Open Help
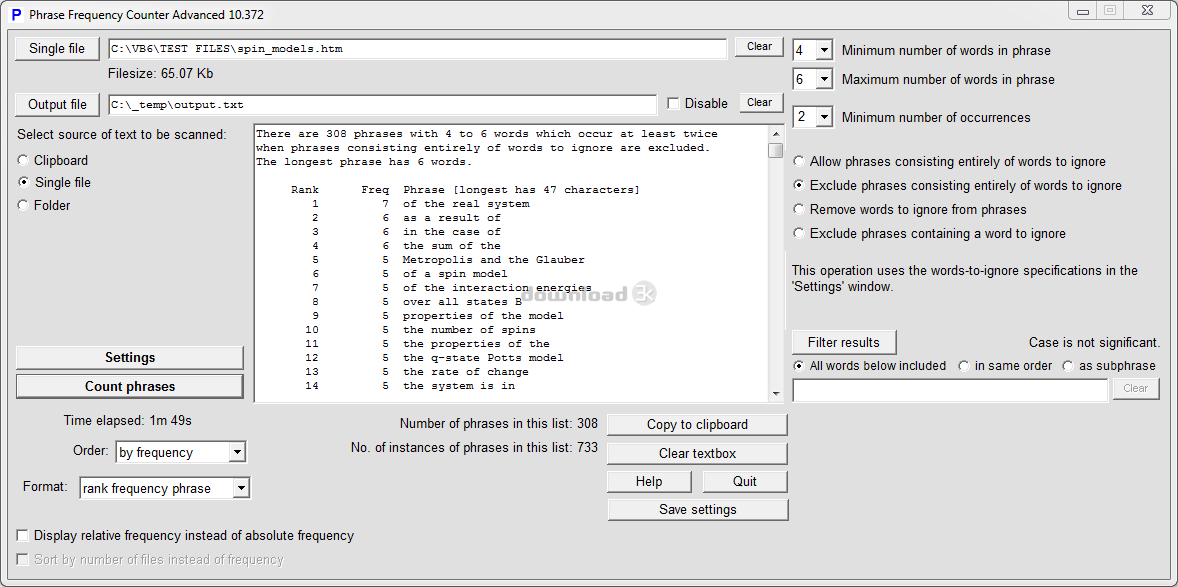 point(649,482)
